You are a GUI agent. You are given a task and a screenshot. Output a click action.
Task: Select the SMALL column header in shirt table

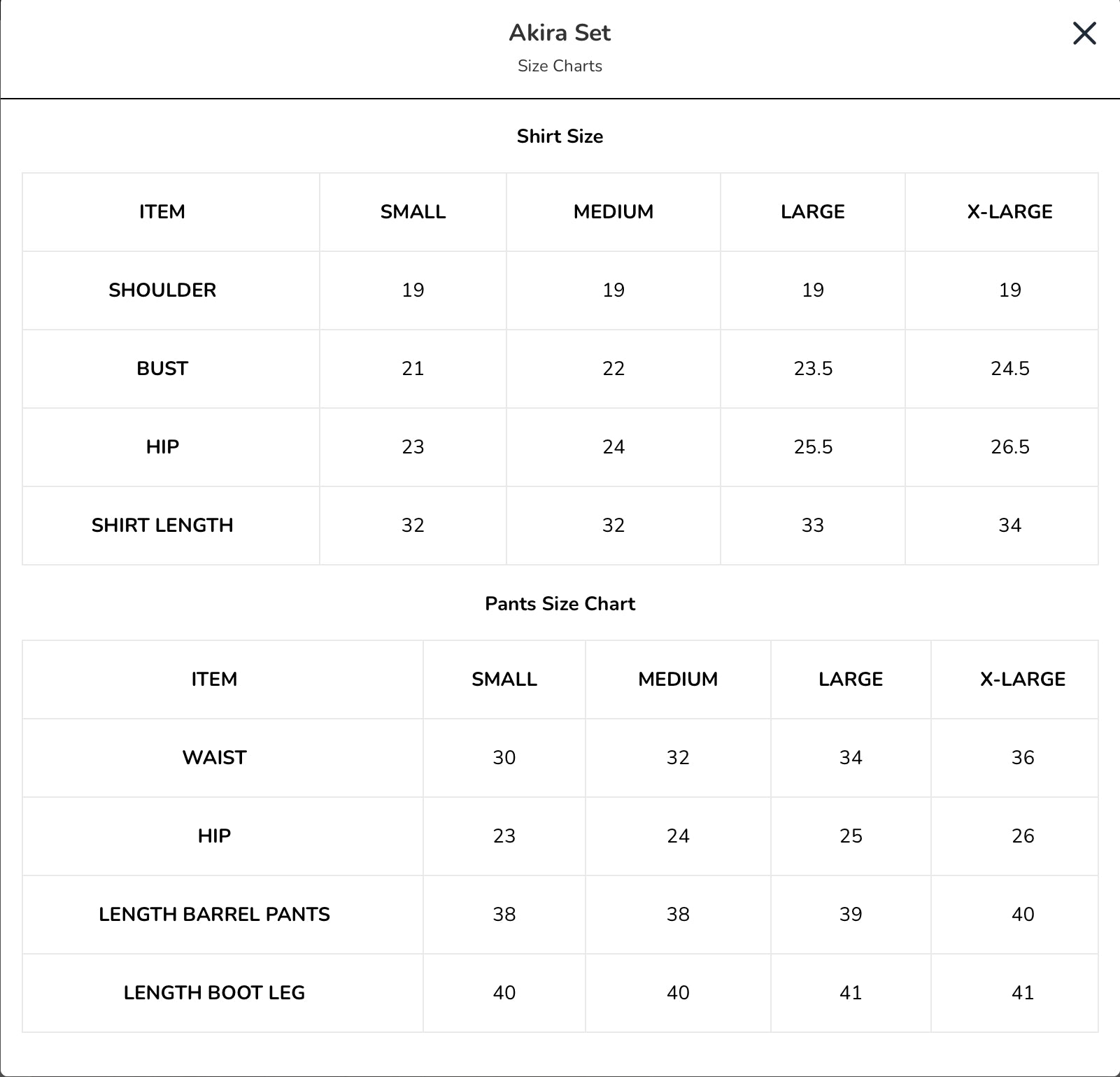[x=413, y=211]
